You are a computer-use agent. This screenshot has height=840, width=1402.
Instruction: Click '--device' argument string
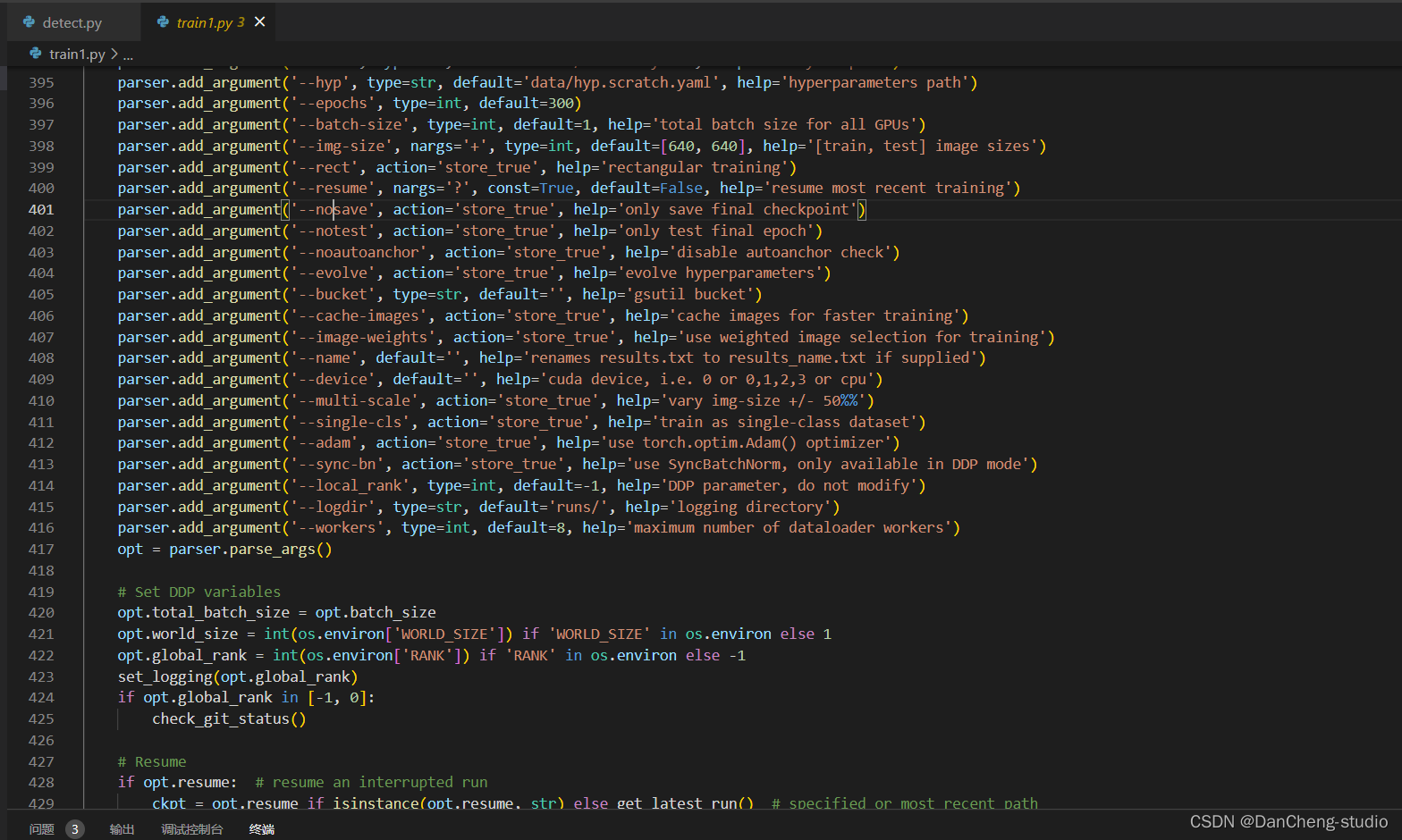tap(333, 380)
